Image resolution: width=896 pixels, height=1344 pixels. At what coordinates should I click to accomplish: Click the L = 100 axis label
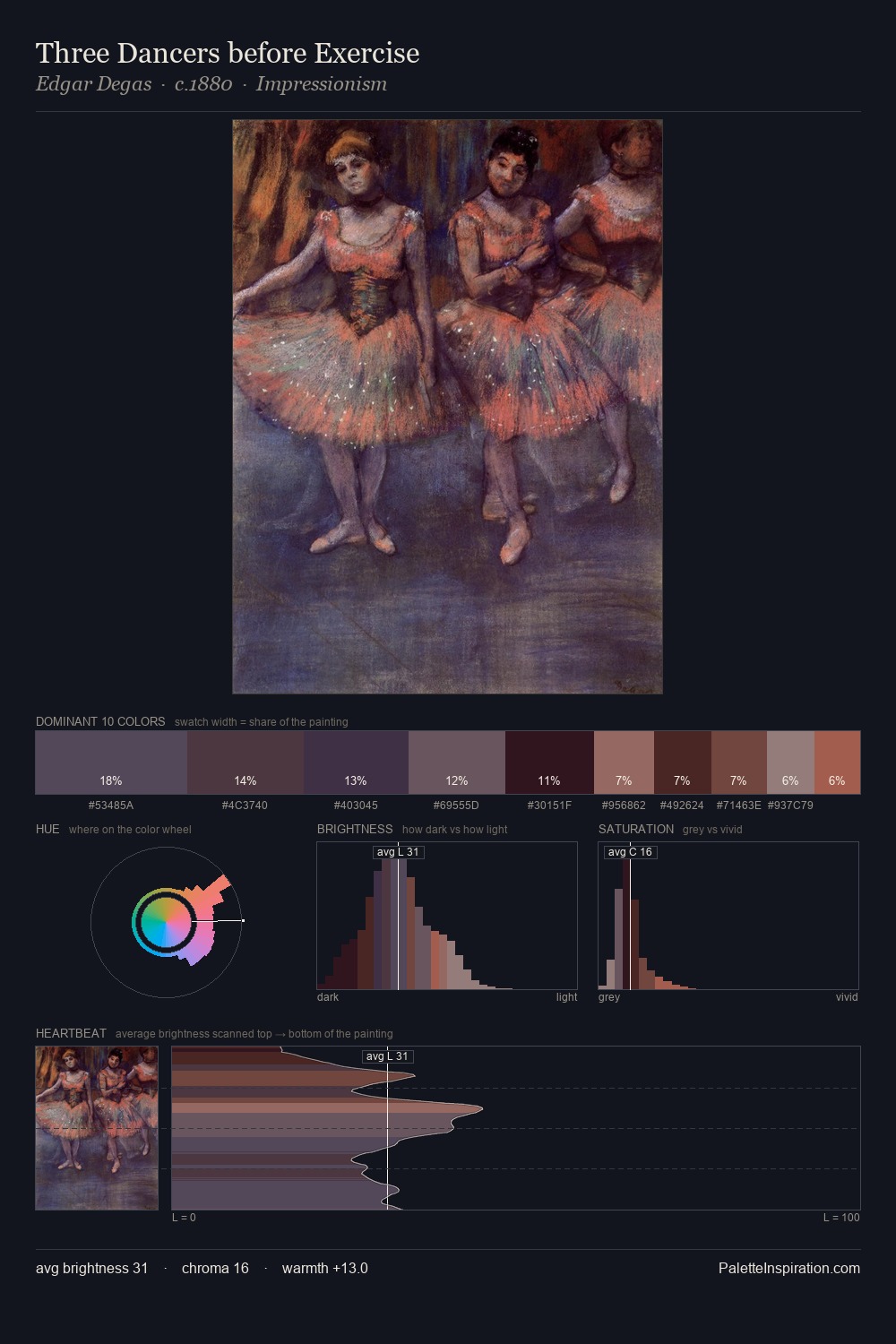841,1218
